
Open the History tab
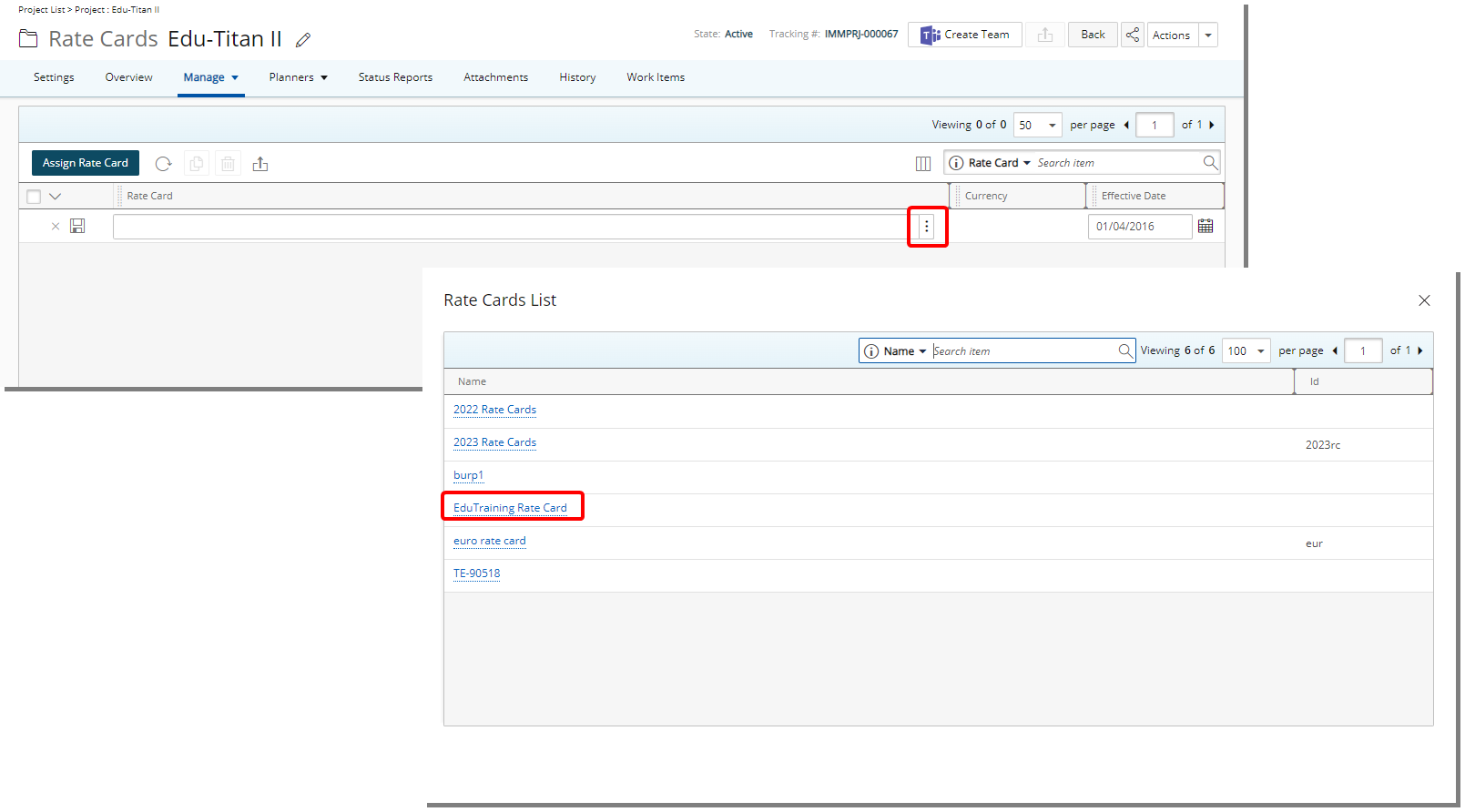(x=577, y=78)
